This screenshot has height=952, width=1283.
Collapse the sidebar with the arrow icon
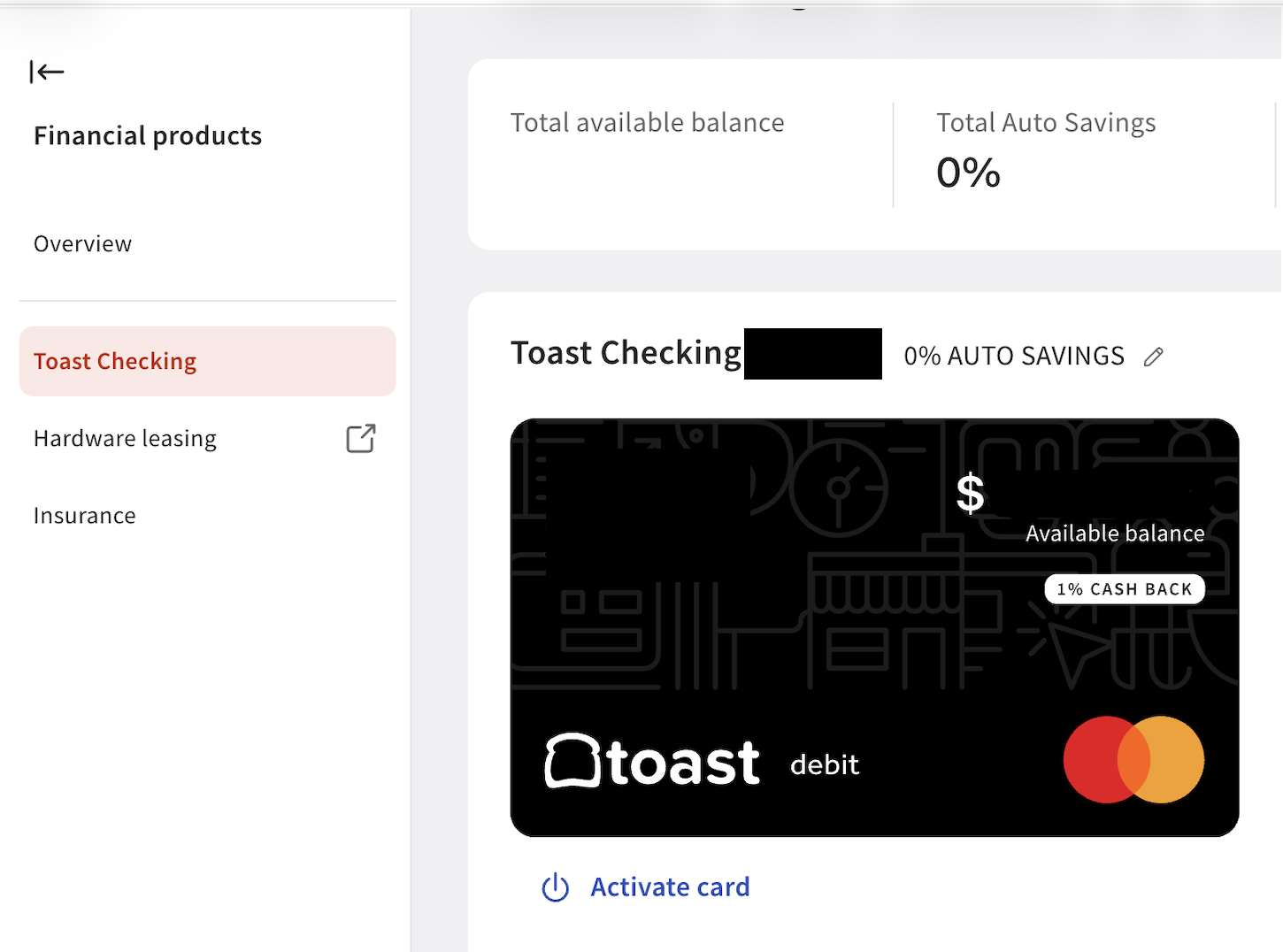tap(47, 72)
